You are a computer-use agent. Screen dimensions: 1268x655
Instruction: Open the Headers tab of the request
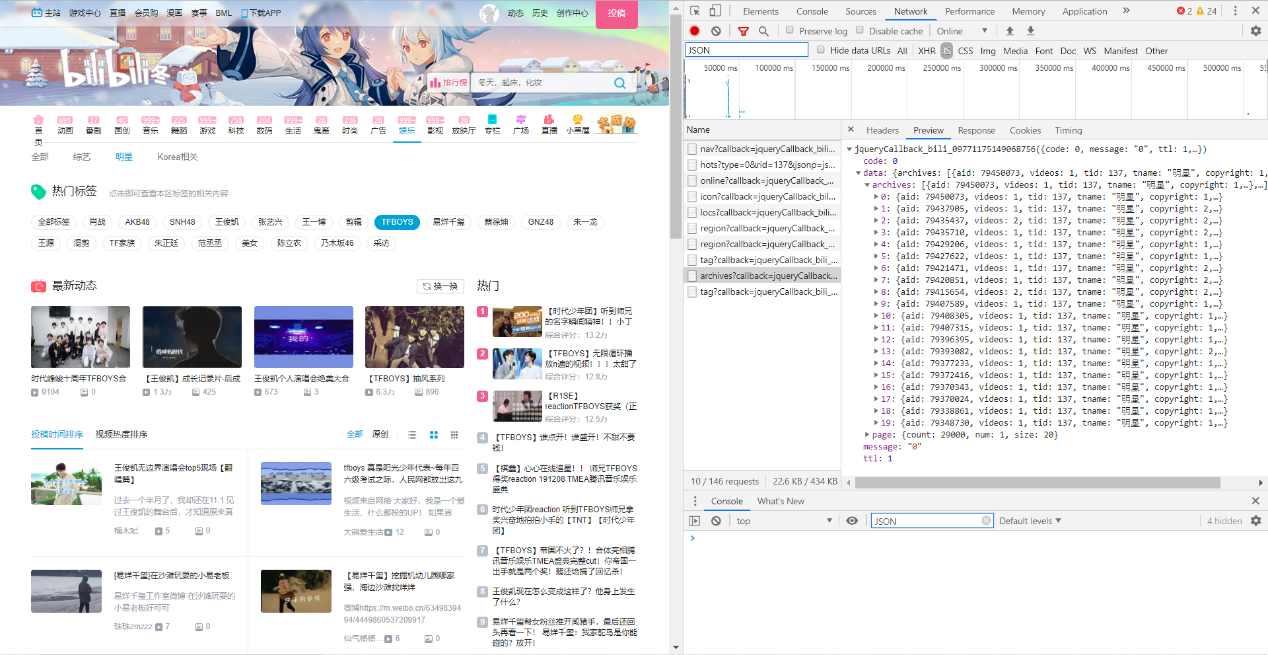click(x=882, y=130)
